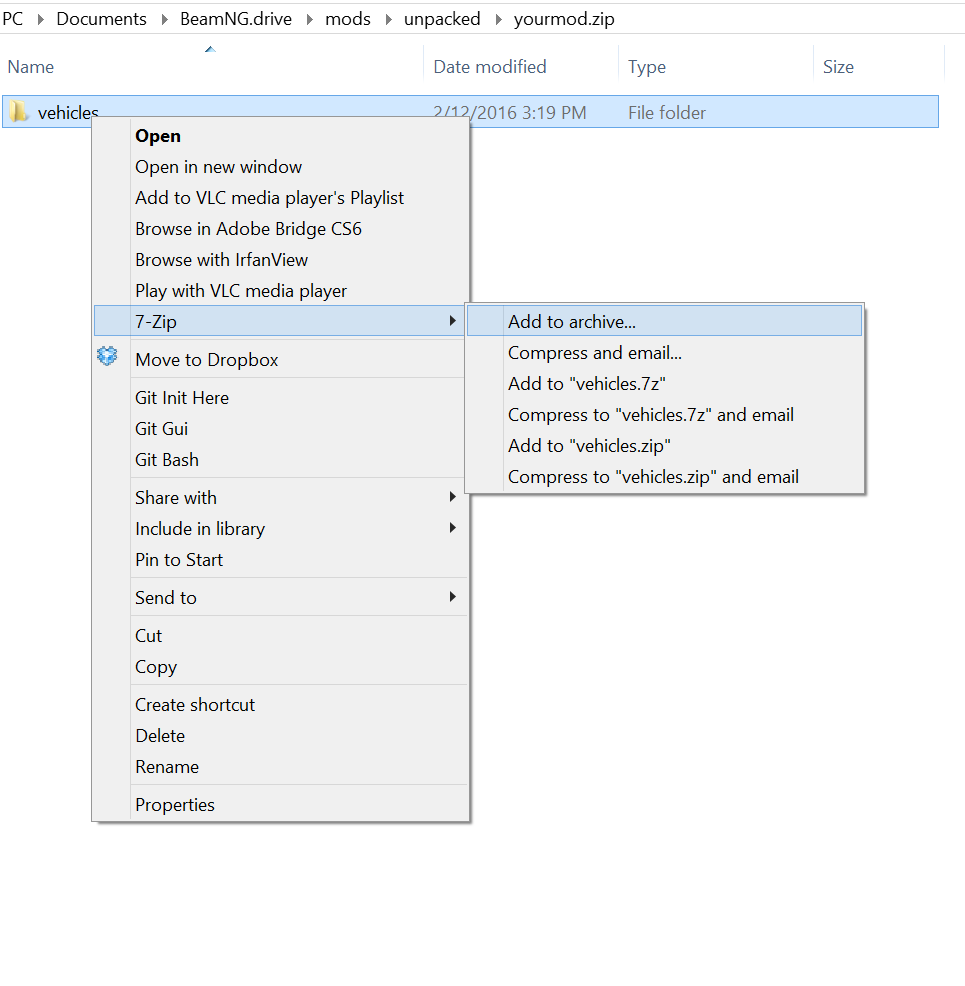965x986 pixels.
Task: Open Include in library entry
Action: 280,529
